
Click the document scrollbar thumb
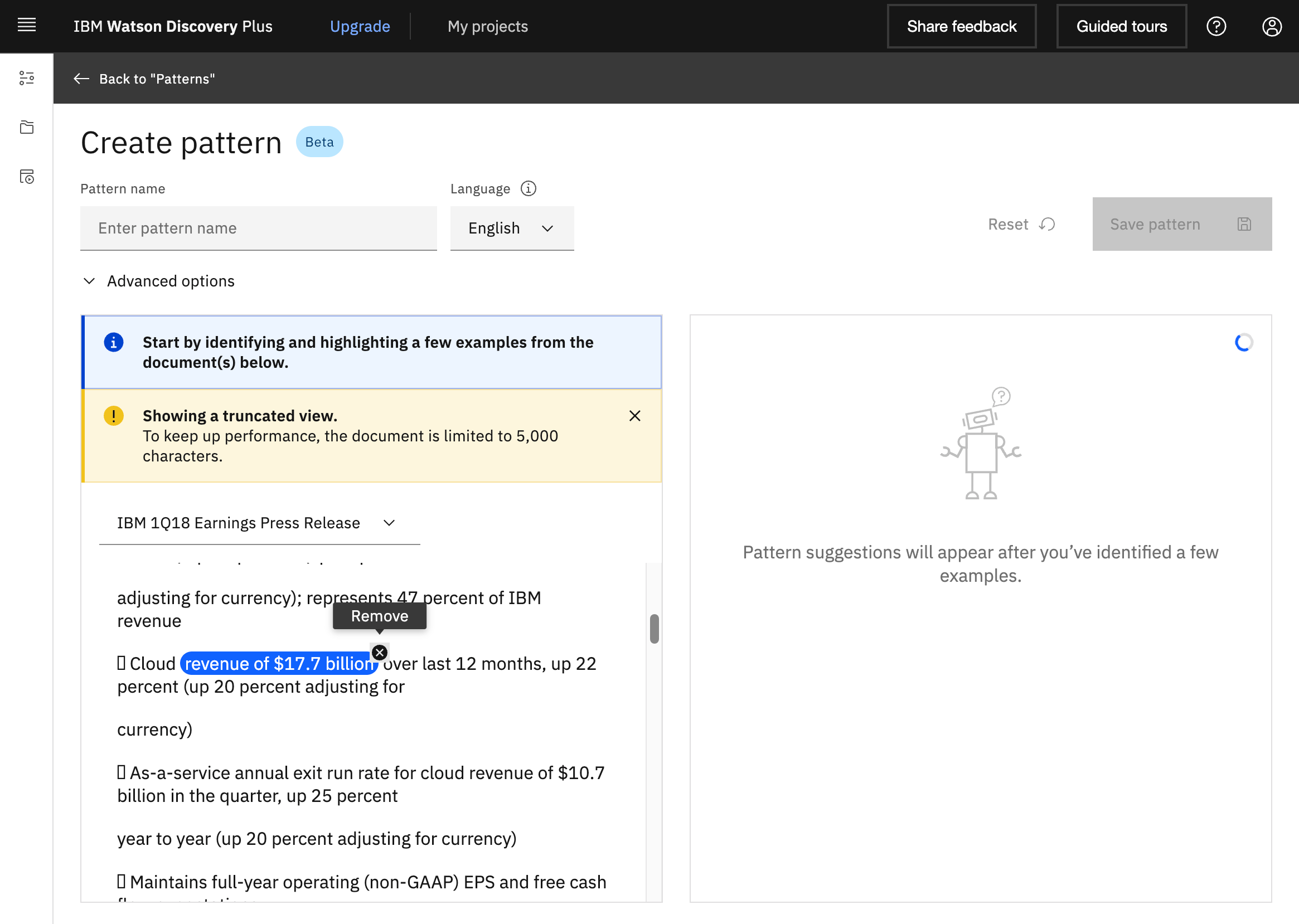click(x=654, y=629)
